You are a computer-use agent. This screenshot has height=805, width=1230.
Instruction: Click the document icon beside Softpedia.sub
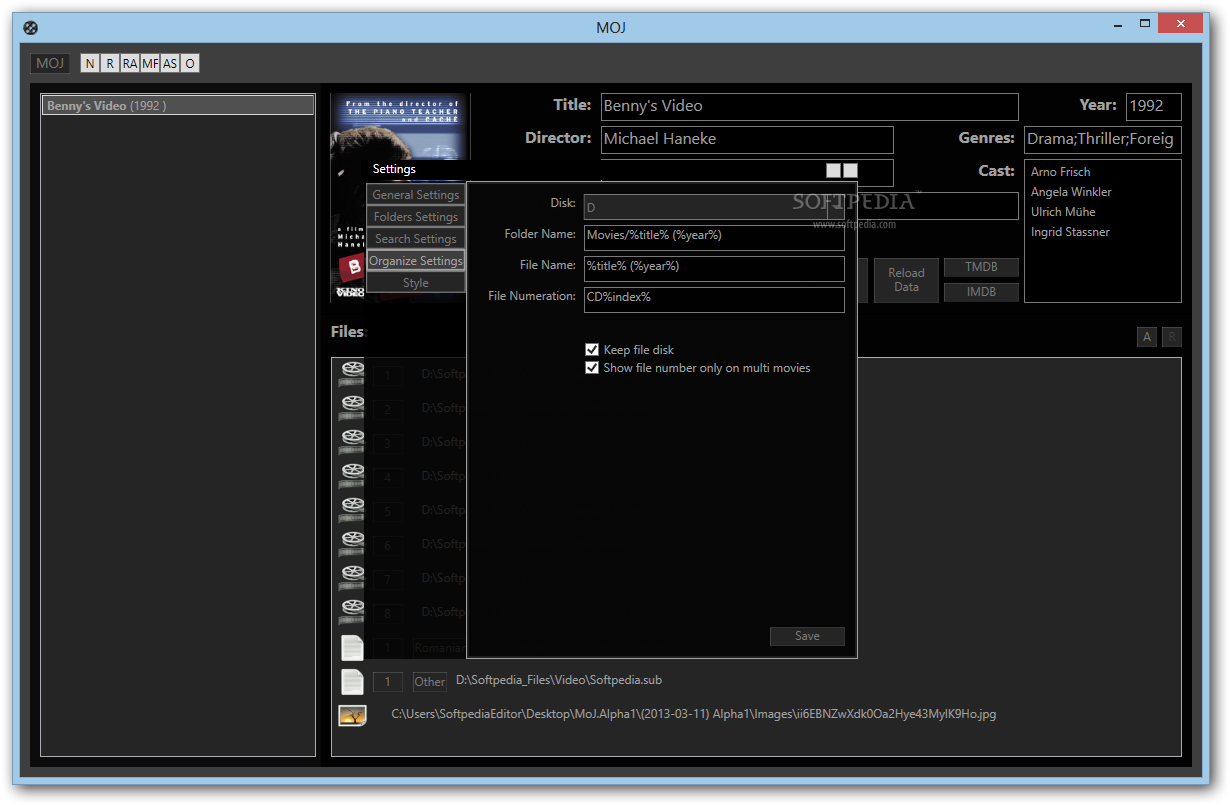coord(352,681)
